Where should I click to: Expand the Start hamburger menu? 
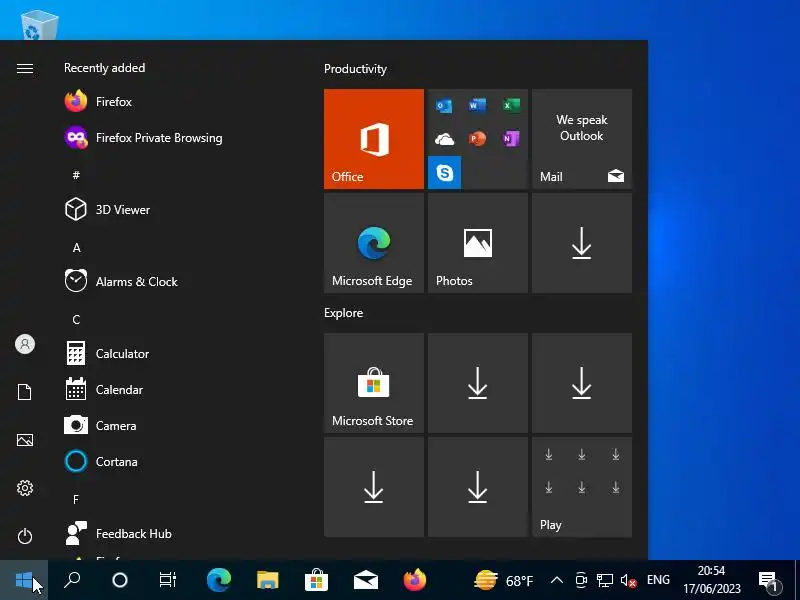(x=24, y=68)
